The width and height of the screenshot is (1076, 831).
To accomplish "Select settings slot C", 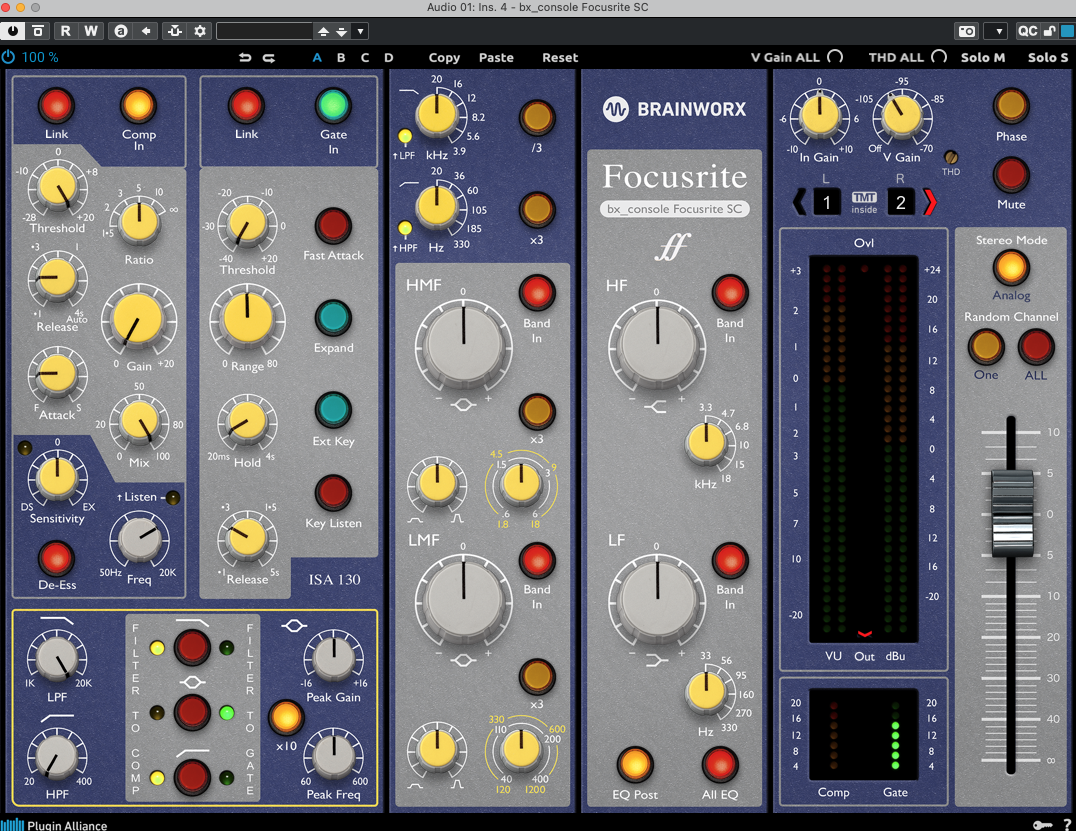I will [x=365, y=58].
